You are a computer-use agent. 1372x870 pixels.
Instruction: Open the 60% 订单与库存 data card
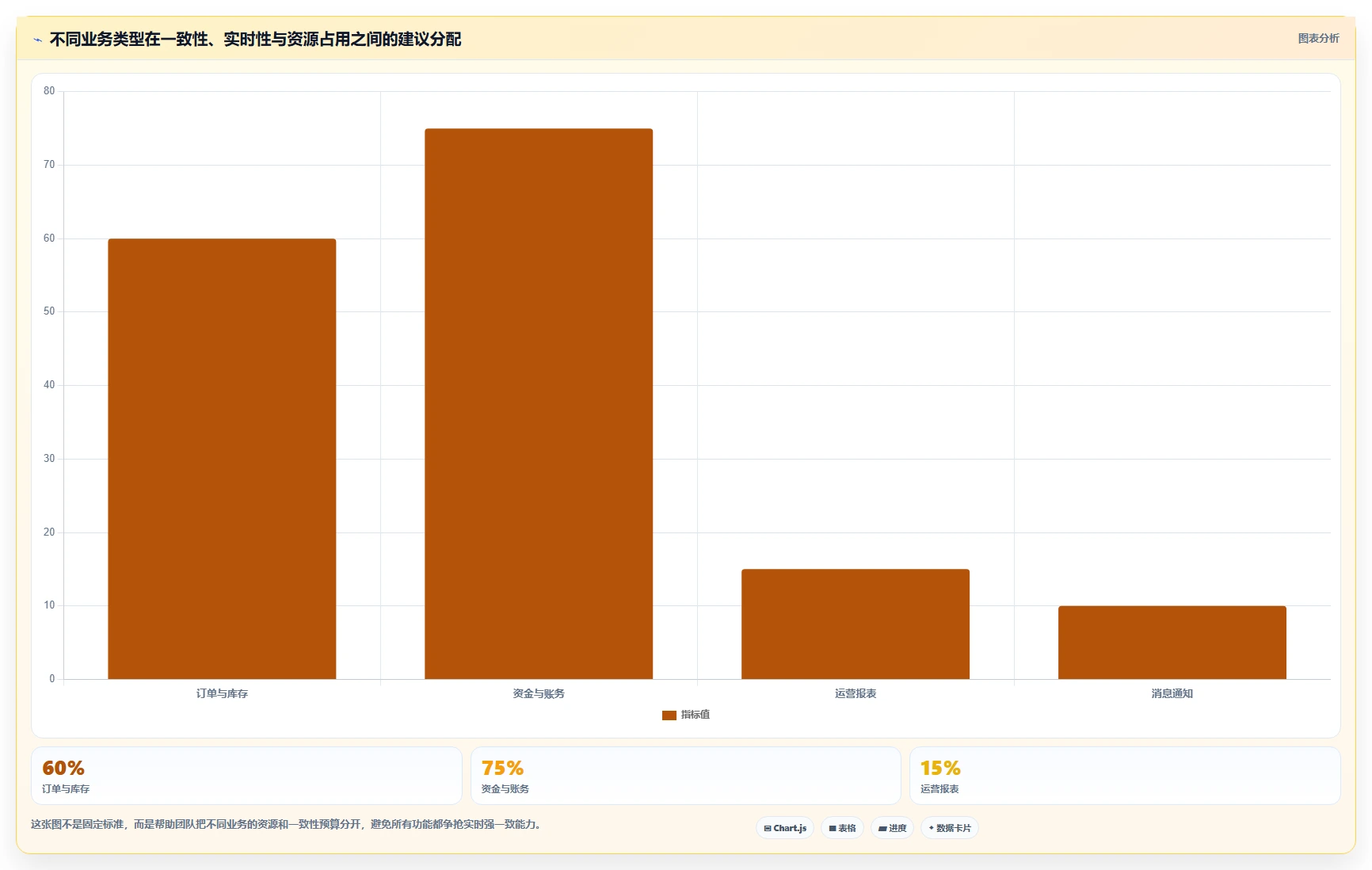coord(246,776)
